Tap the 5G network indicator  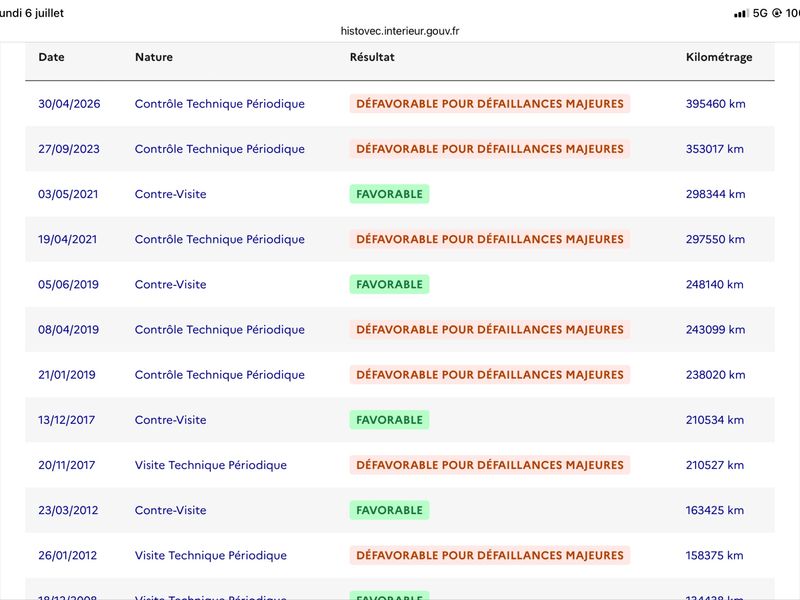pyautogui.click(x=760, y=13)
